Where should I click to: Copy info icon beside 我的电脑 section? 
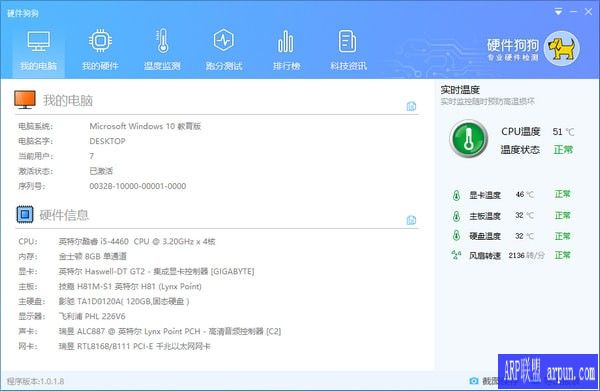pos(411,106)
